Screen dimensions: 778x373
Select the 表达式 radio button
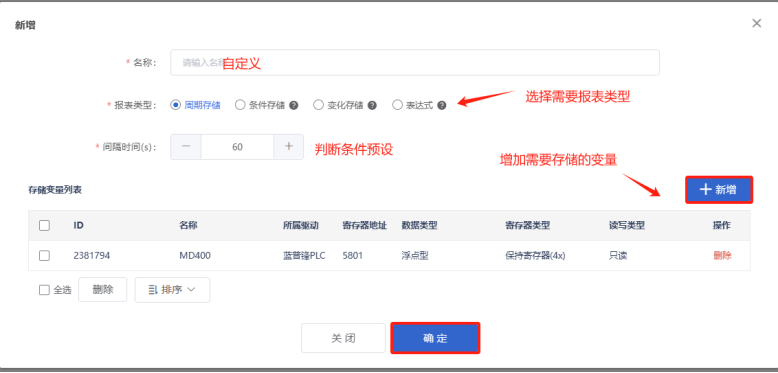(397, 105)
